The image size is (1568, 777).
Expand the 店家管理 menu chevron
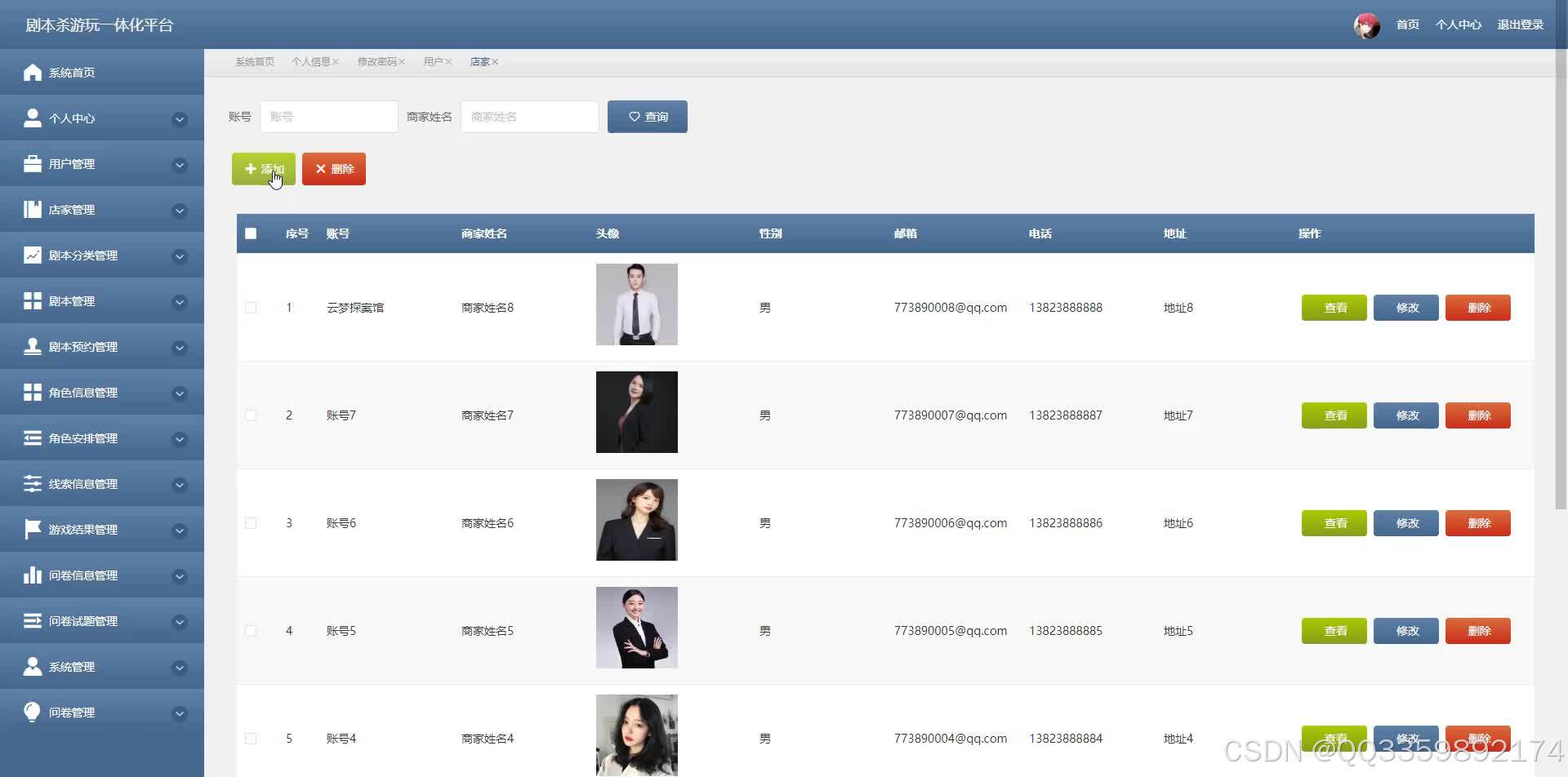click(180, 211)
